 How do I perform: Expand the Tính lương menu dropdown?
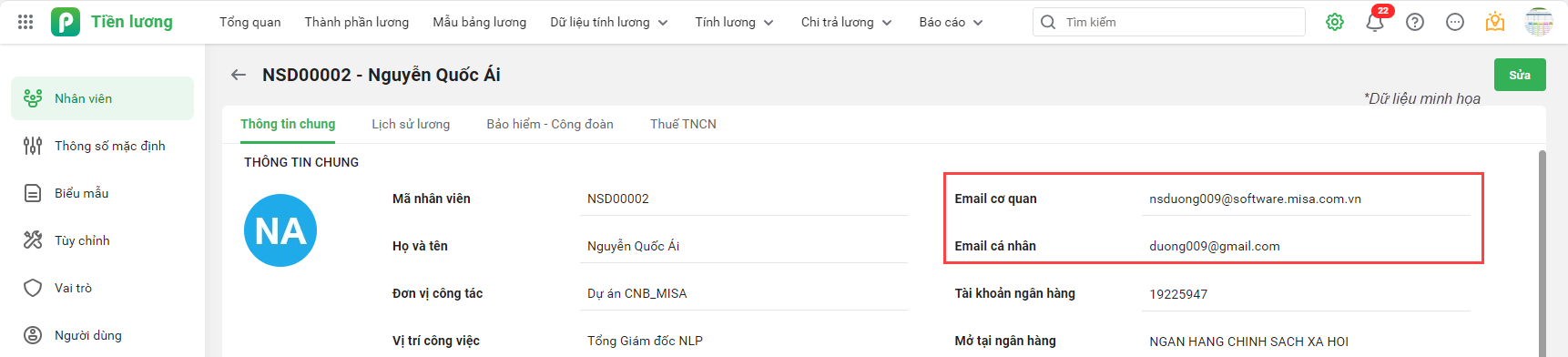coord(734,22)
